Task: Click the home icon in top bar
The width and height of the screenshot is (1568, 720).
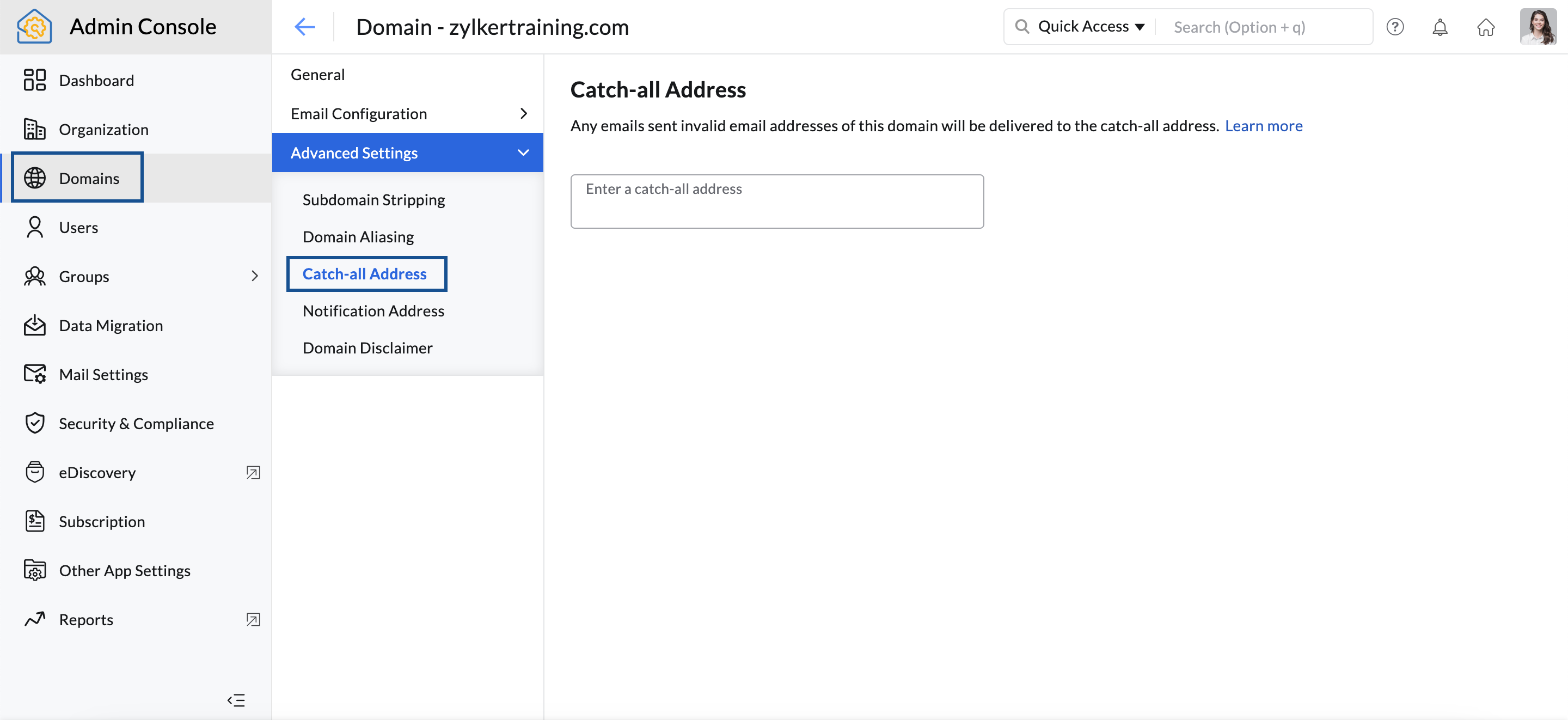Action: [x=1487, y=26]
